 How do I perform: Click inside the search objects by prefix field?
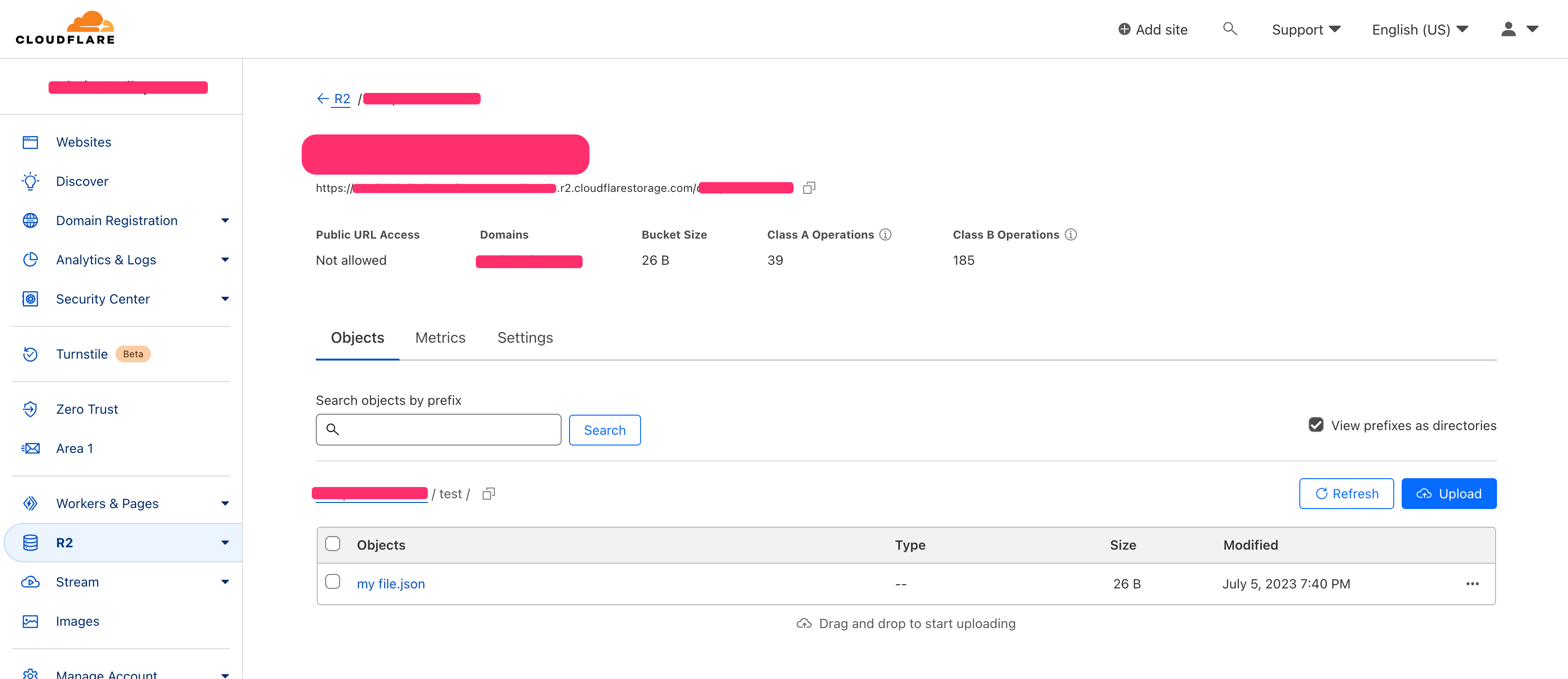438,430
